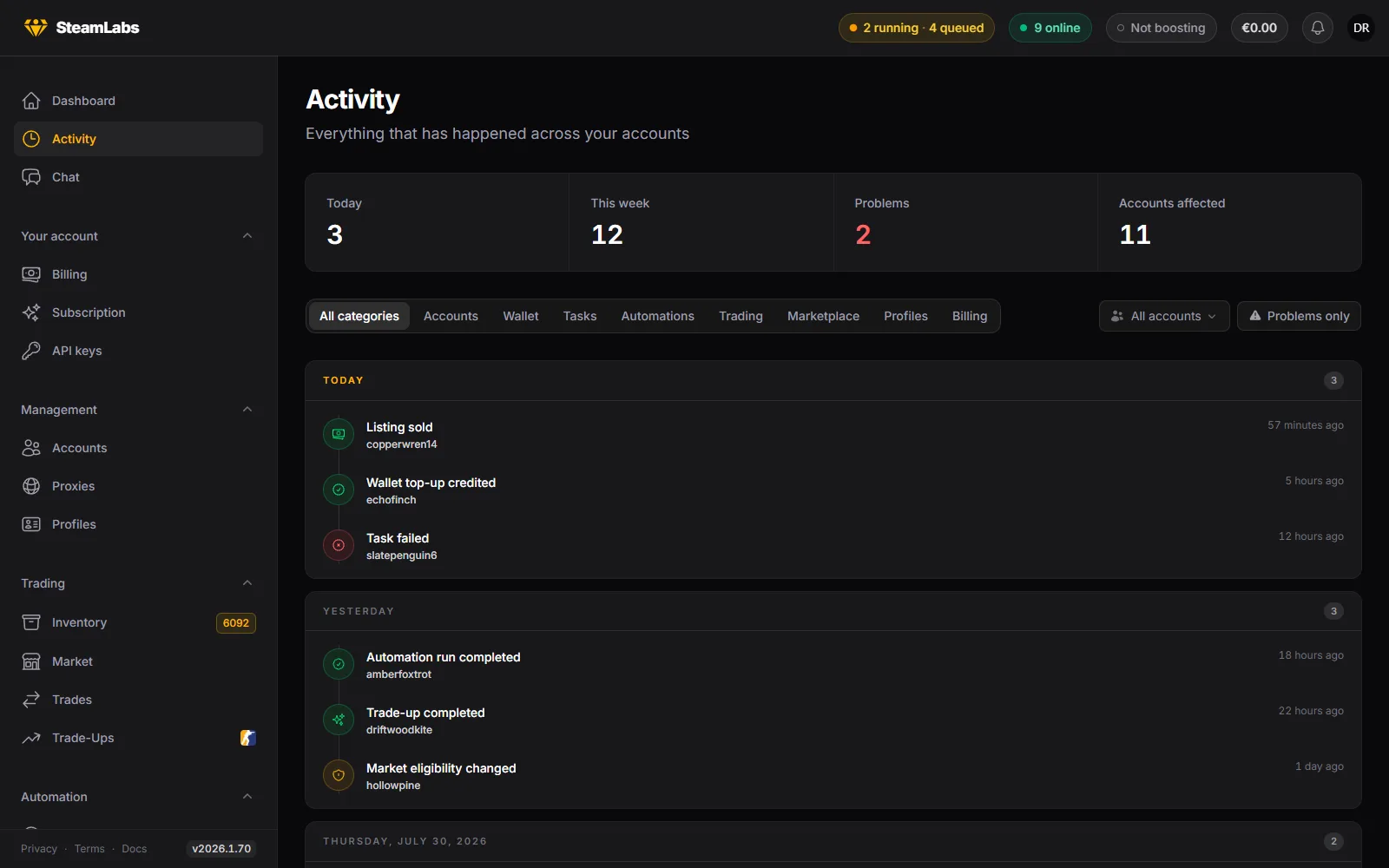Click account name hollowpine
The width and height of the screenshot is (1389, 868).
click(x=393, y=786)
